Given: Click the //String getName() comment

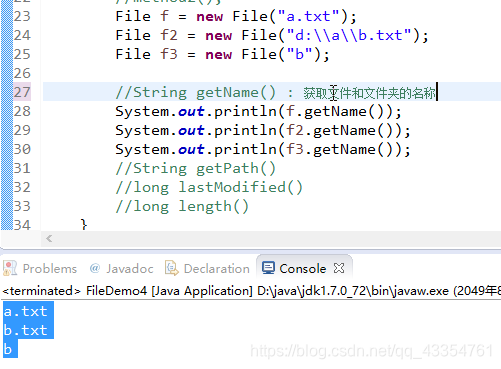Looking at the screenshot, I should 196,92.
